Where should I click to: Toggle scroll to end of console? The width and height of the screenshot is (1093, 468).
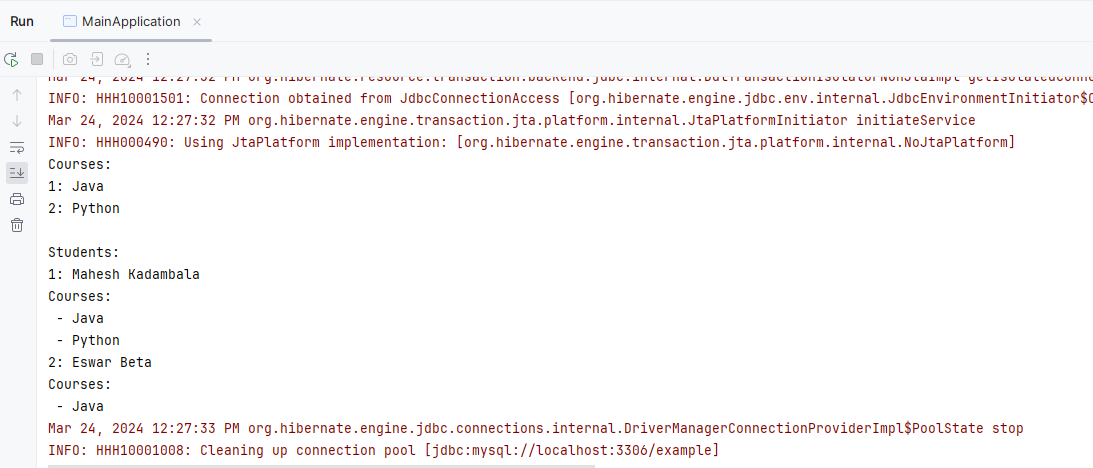click(x=17, y=173)
